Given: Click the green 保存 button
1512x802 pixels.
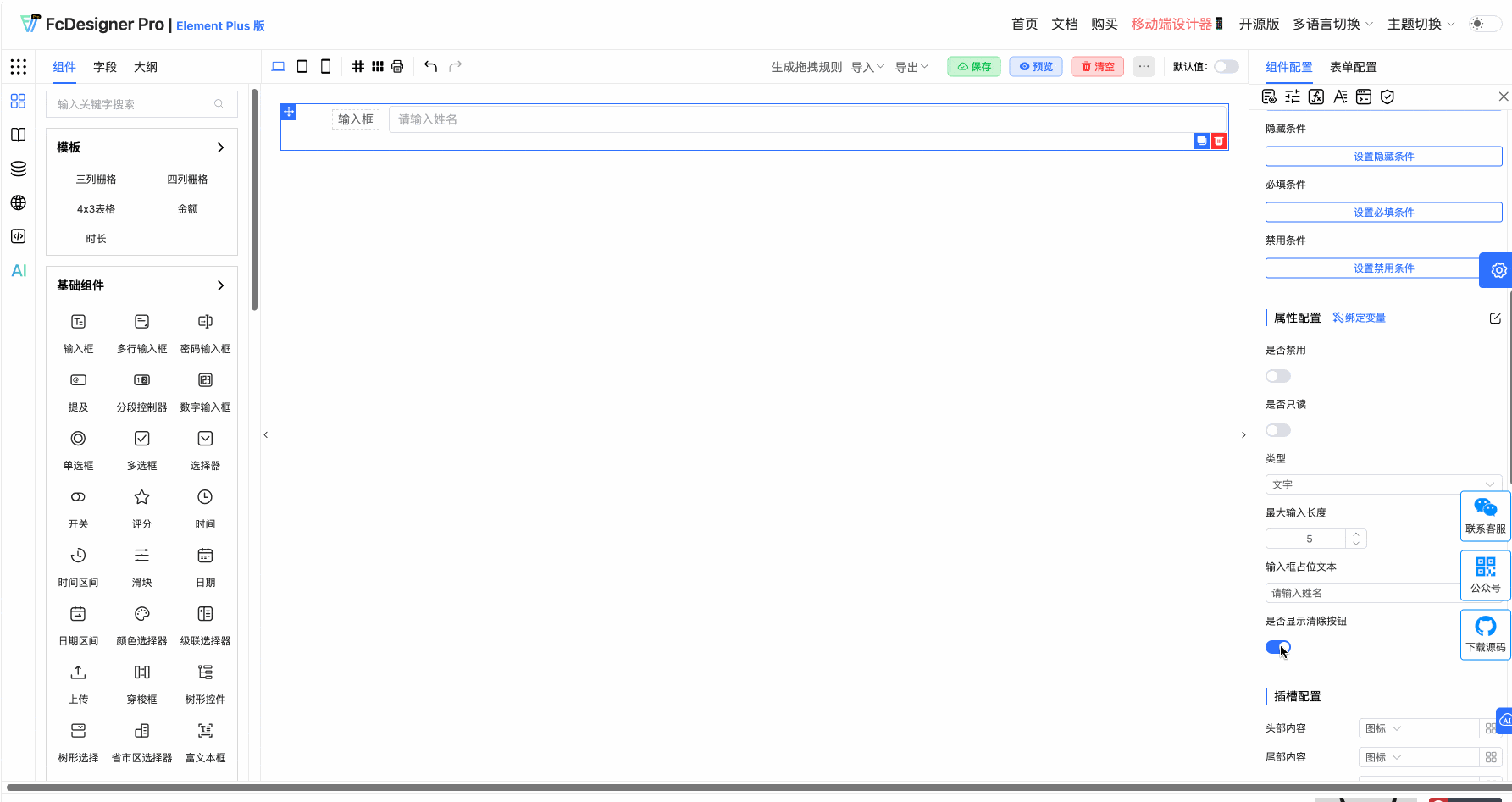Looking at the screenshot, I should tap(974, 67).
